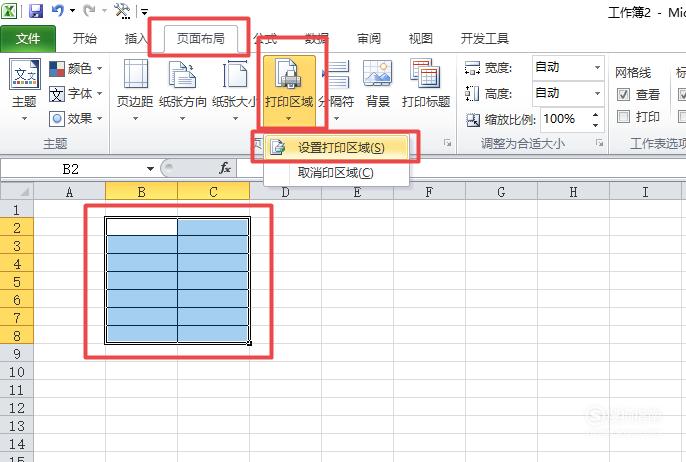Click the Save icon in quick access toolbar

click(36, 10)
